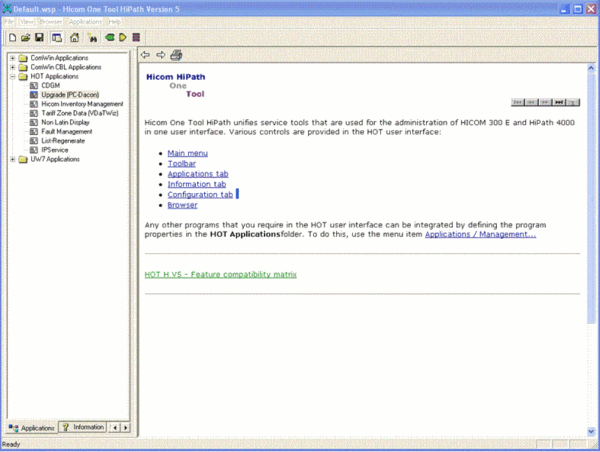Screen dimensions: 600x452
Task: Open the Help menu
Action: (114, 21)
